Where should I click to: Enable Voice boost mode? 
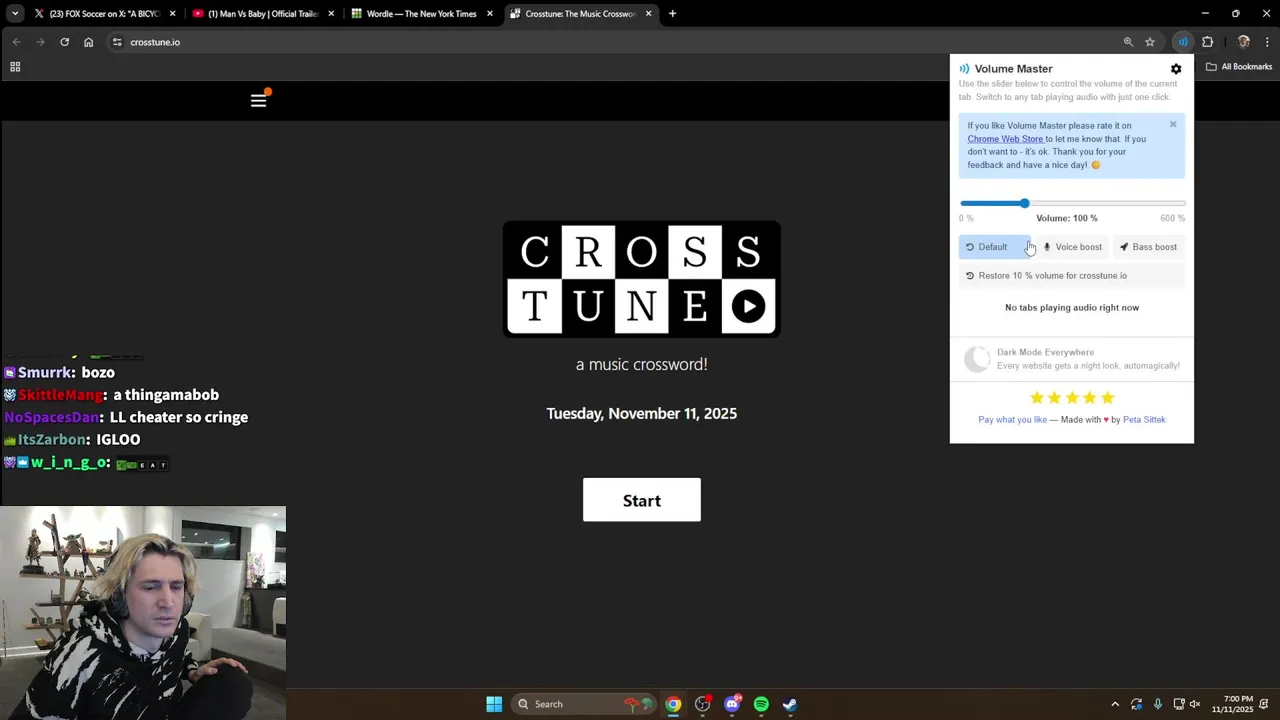tap(1072, 247)
